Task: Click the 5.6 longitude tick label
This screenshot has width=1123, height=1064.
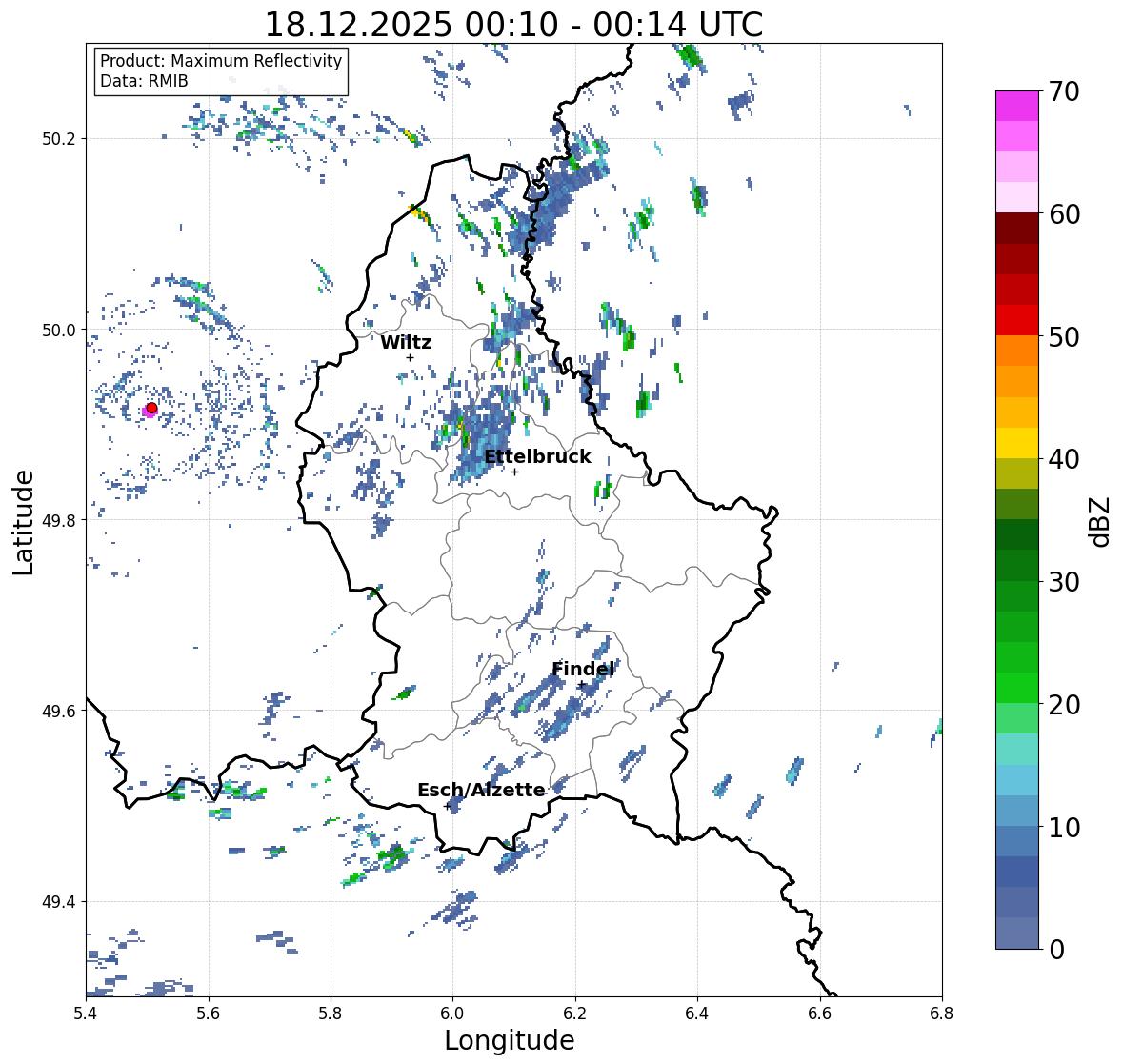Action: pos(209,1014)
